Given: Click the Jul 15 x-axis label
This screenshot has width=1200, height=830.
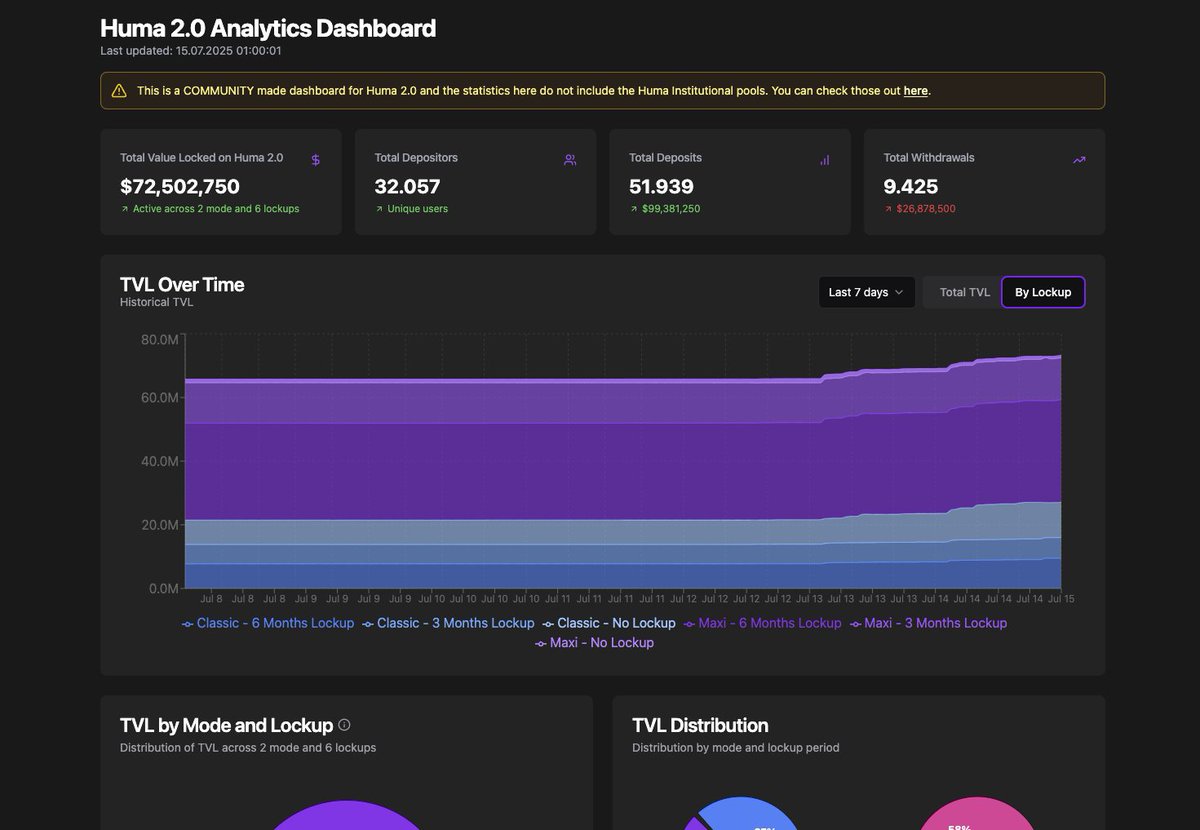Looking at the screenshot, I should coord(1061,599).
